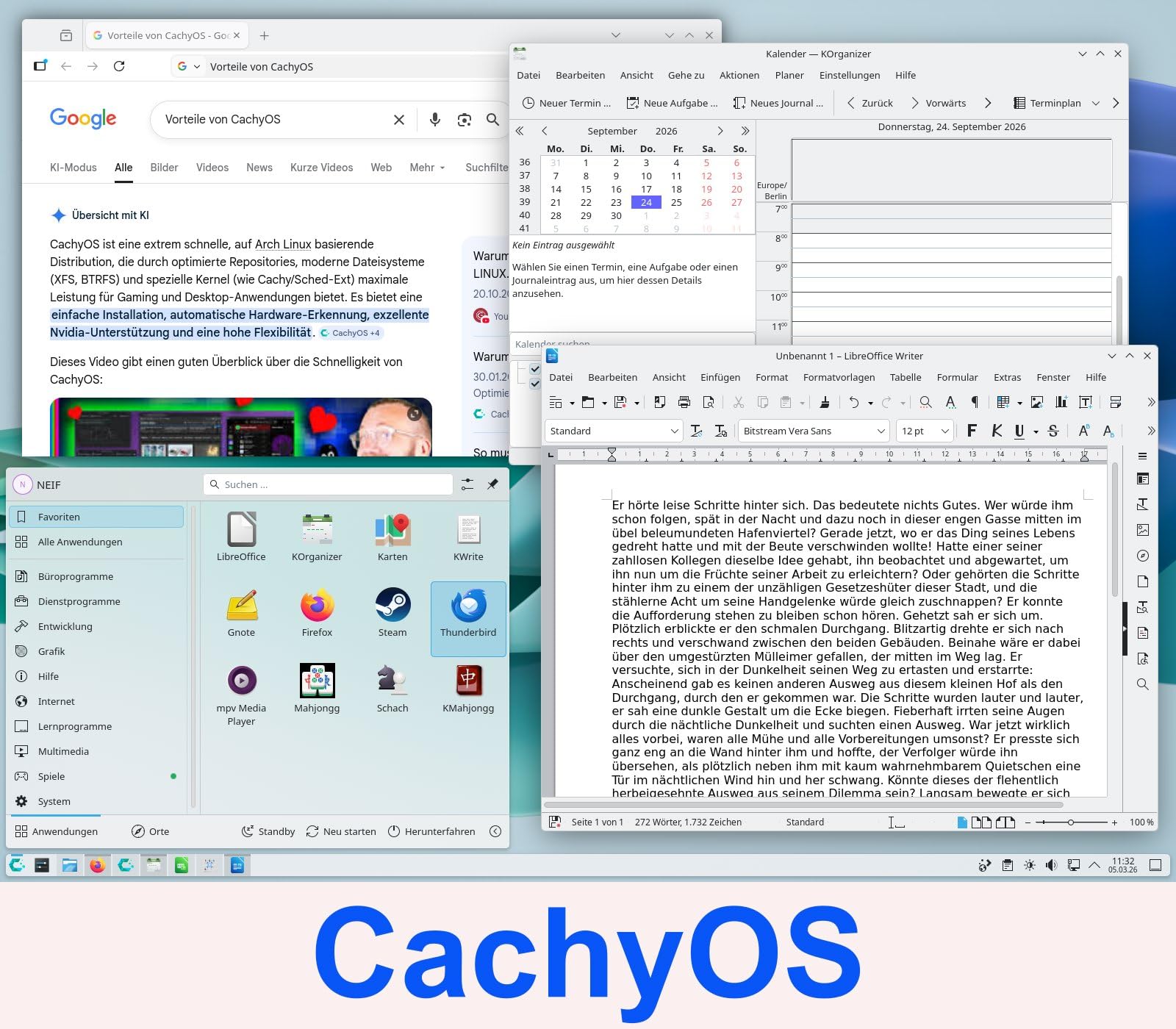This screenshot has height=1029, width=1176.
Task: Undo the last action in Writer
Action: (x=853, y=402)
